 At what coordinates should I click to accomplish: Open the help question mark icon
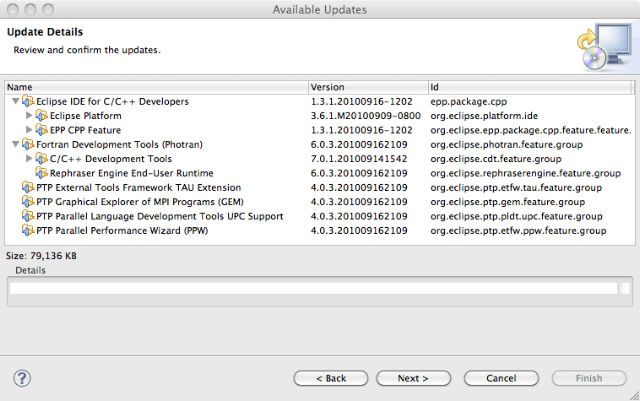pos(22,378)
